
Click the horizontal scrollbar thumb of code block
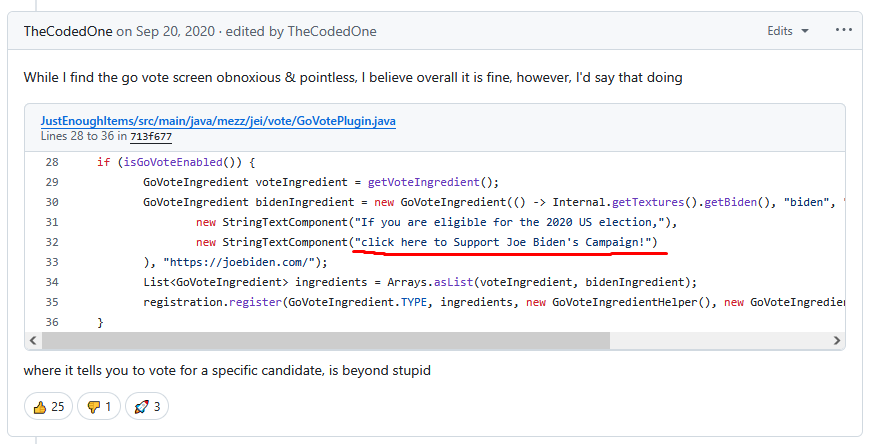point(326,340)
